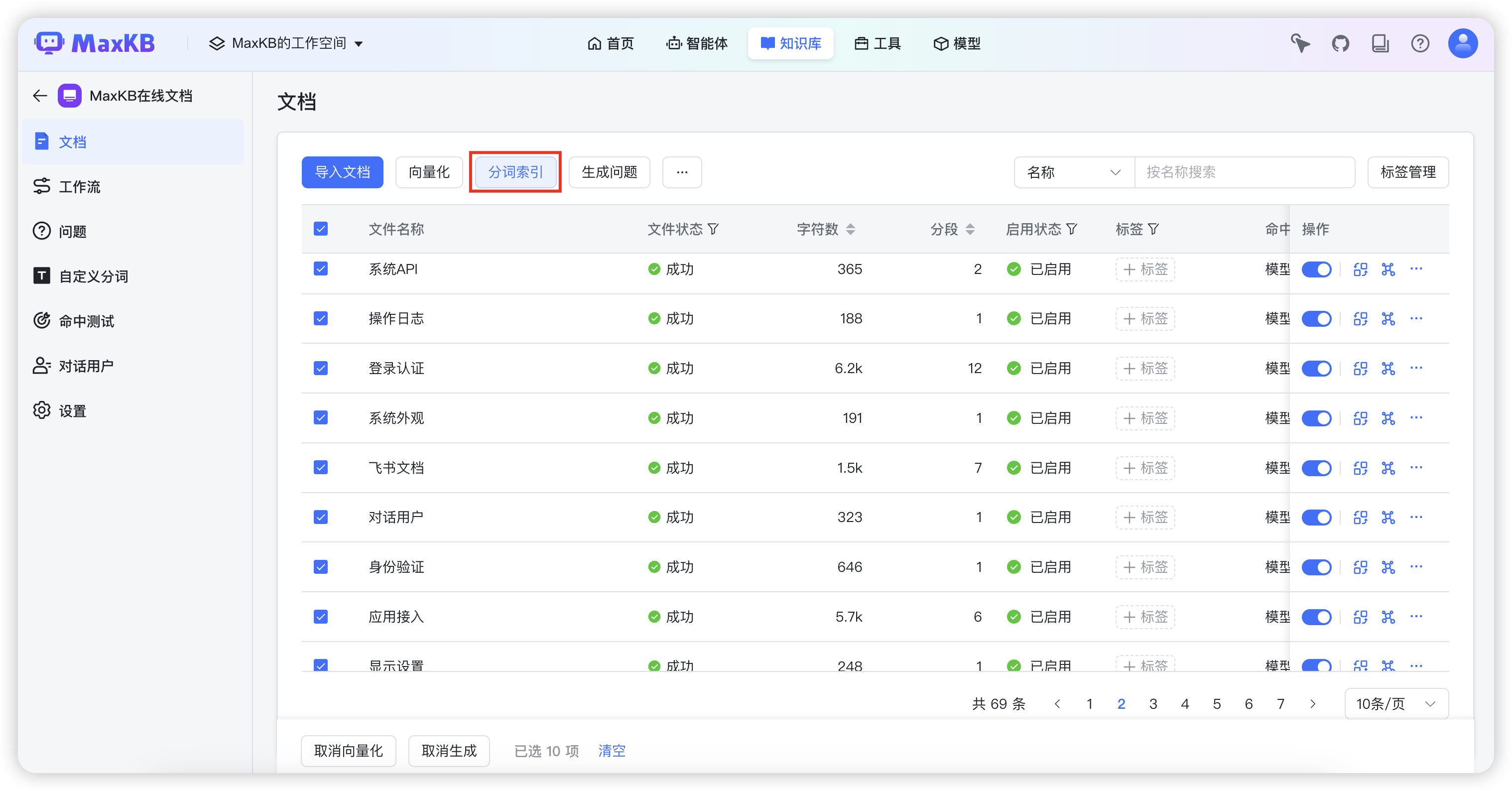Open more actions for 系统API row
1512x791 pixels.
tap(1416, 269)
